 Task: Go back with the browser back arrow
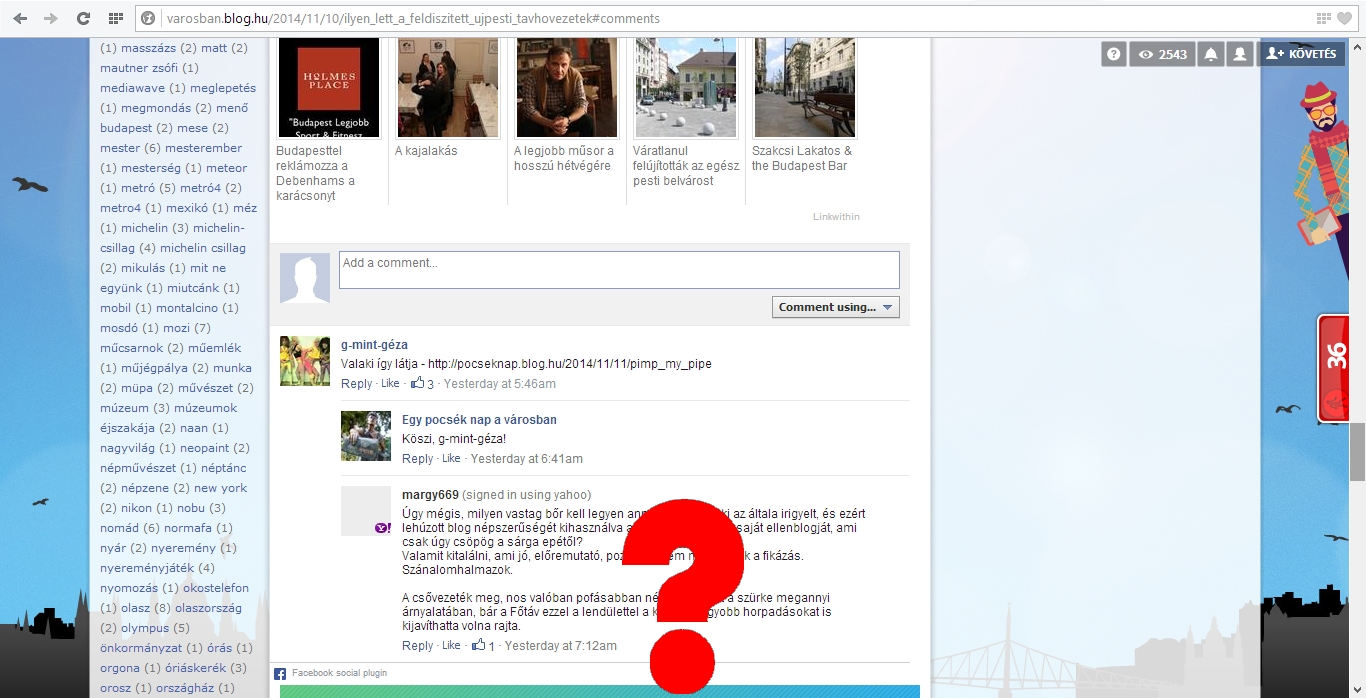click(x=20, y=18)
